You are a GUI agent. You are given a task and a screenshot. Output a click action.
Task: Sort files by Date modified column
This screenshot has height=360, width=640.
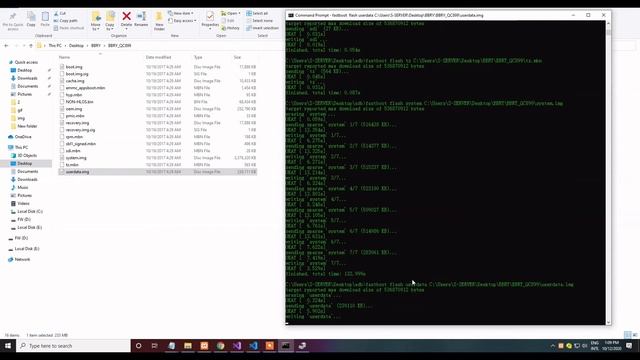pyautogui.click(x=158, y=58)
